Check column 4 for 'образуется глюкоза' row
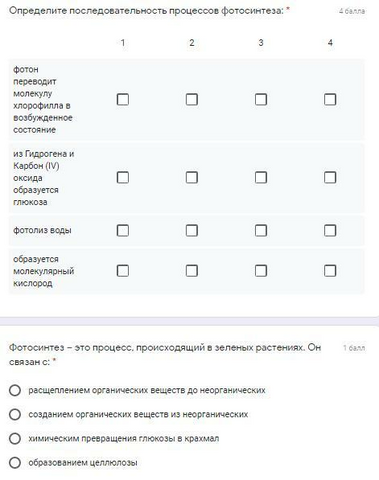379x480 pixels. (x=330, y=177)
